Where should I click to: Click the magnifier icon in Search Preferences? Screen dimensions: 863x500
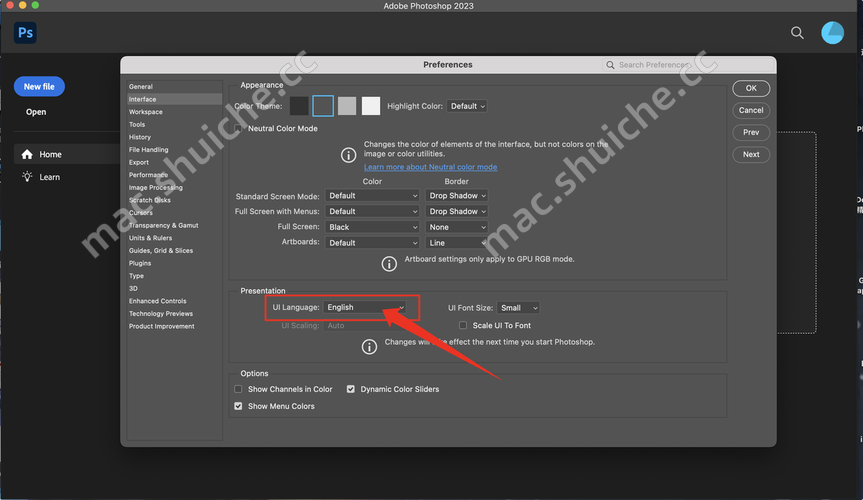coord(611,65)
